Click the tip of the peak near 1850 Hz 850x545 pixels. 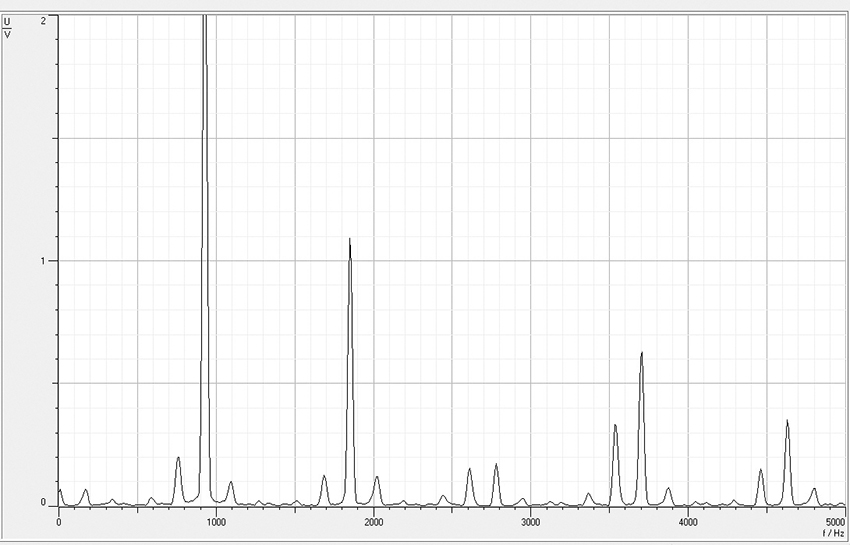350,240
